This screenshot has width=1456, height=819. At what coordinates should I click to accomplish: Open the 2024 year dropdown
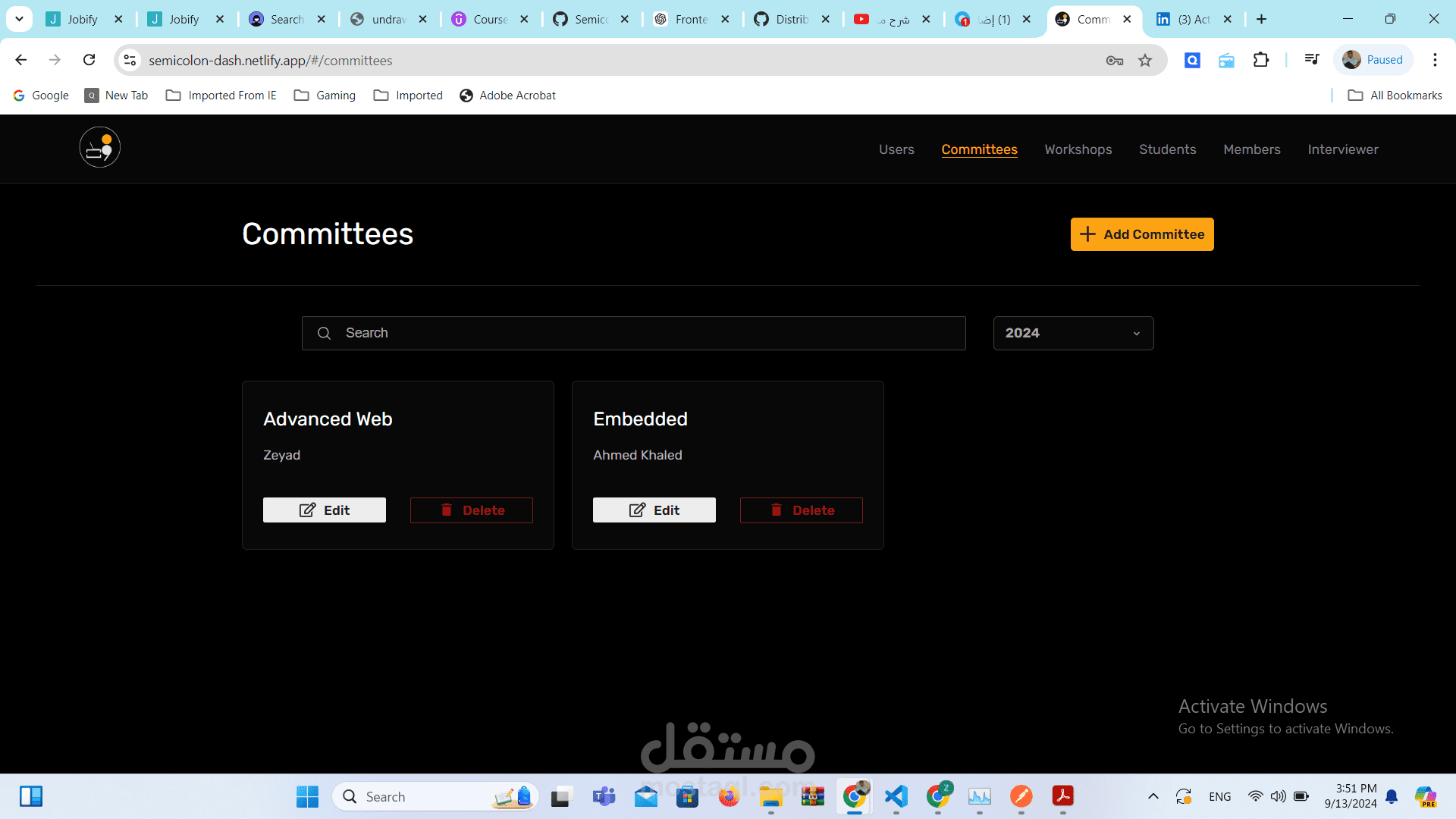point(1072,333)
